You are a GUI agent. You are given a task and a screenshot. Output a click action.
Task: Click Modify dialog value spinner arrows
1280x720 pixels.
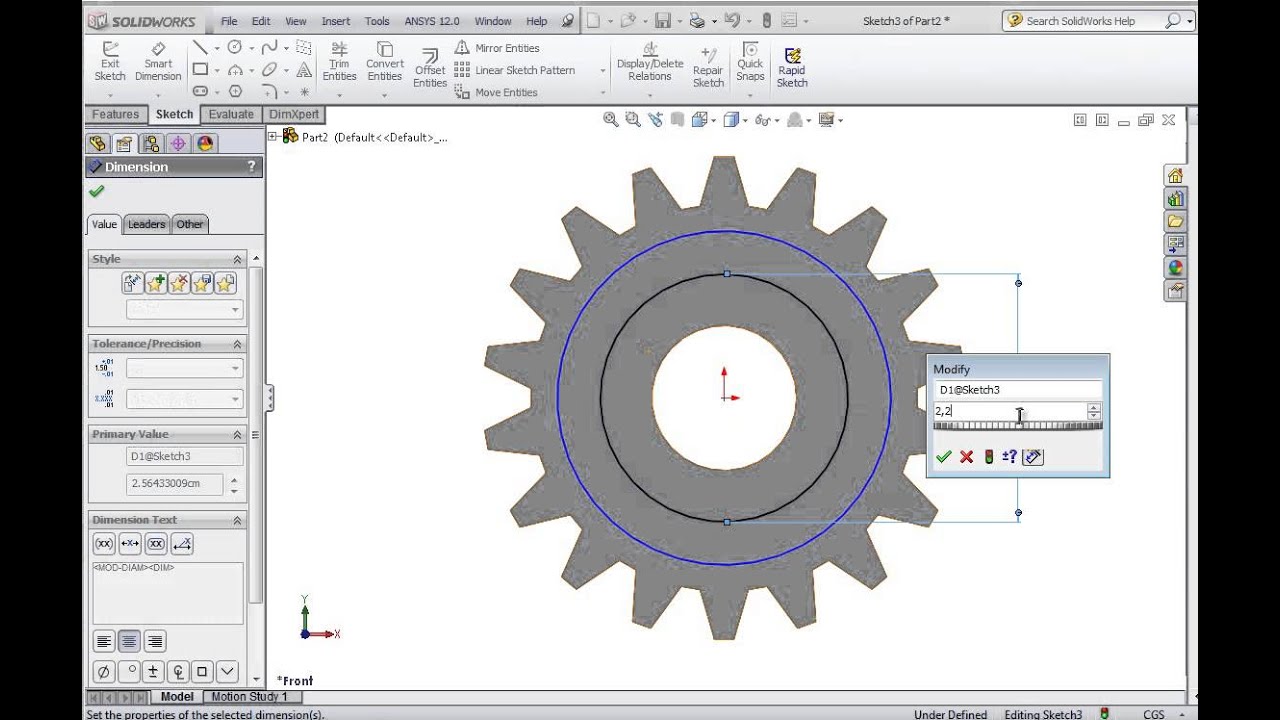(1094, 411)
